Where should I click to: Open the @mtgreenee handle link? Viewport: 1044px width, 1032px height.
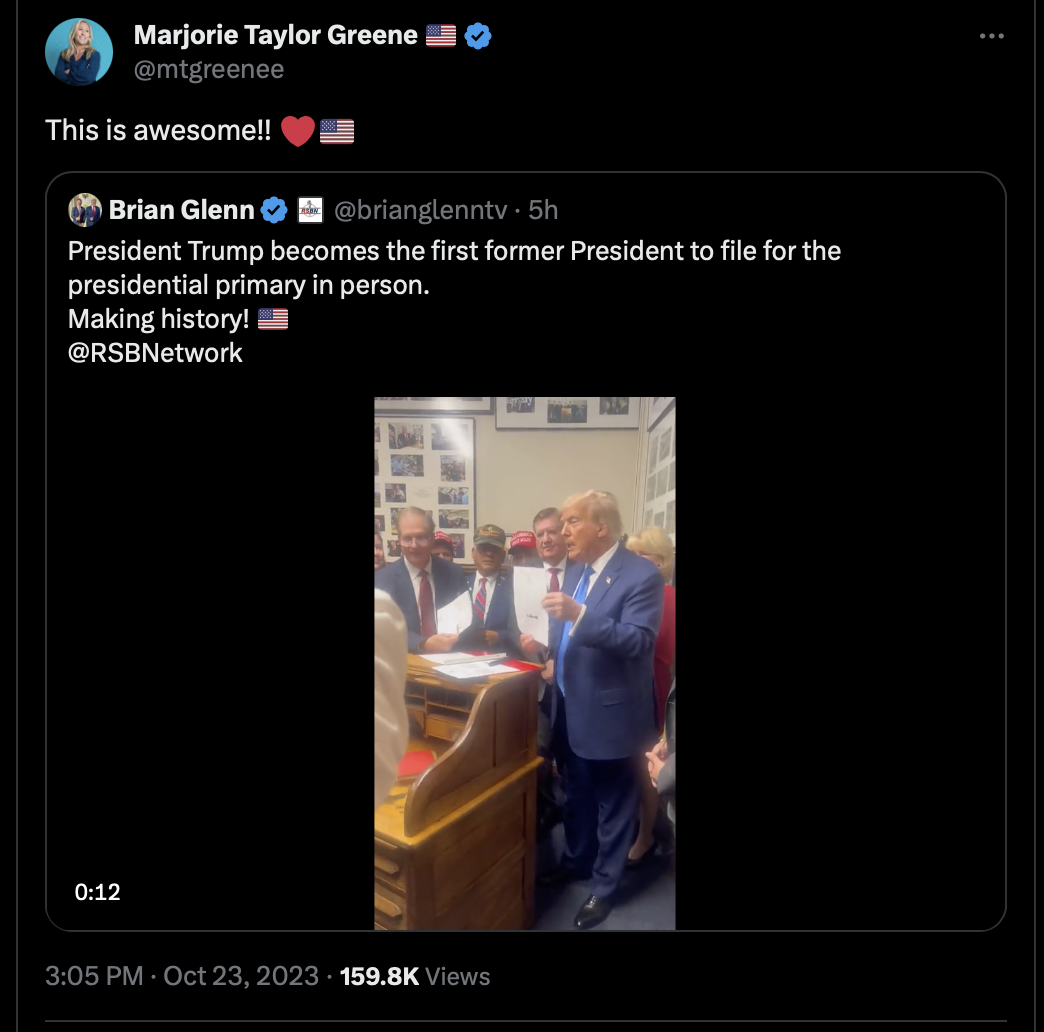[208, 69]
